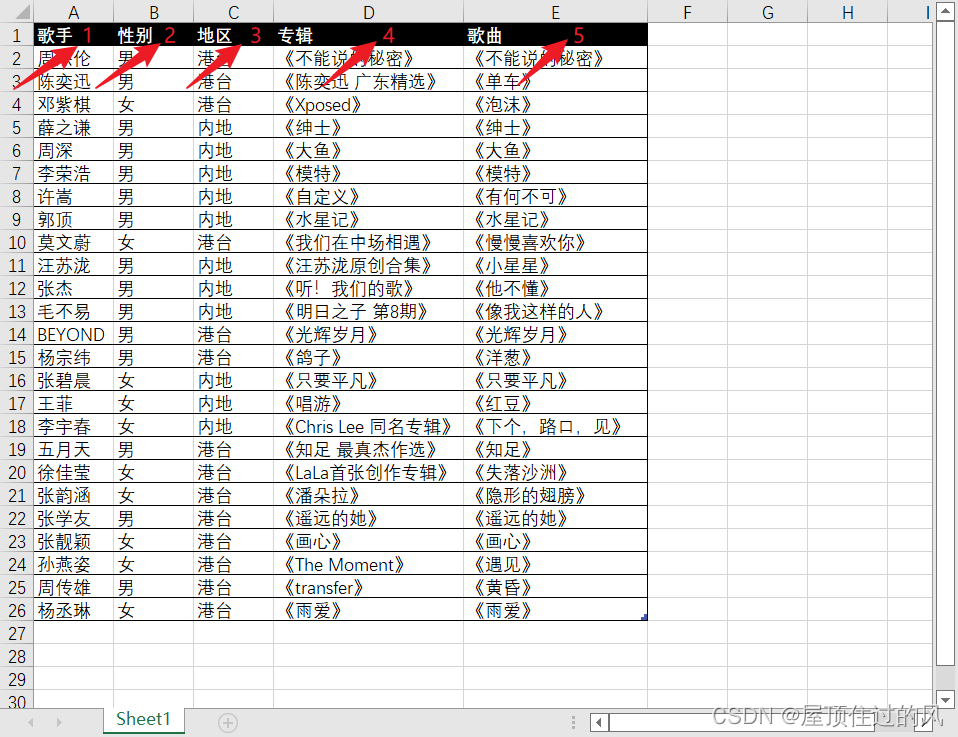This screenshot has width=958, height=737.
Task: Select the cell with 邓紫棋
Action: click(x=73, y=104)
